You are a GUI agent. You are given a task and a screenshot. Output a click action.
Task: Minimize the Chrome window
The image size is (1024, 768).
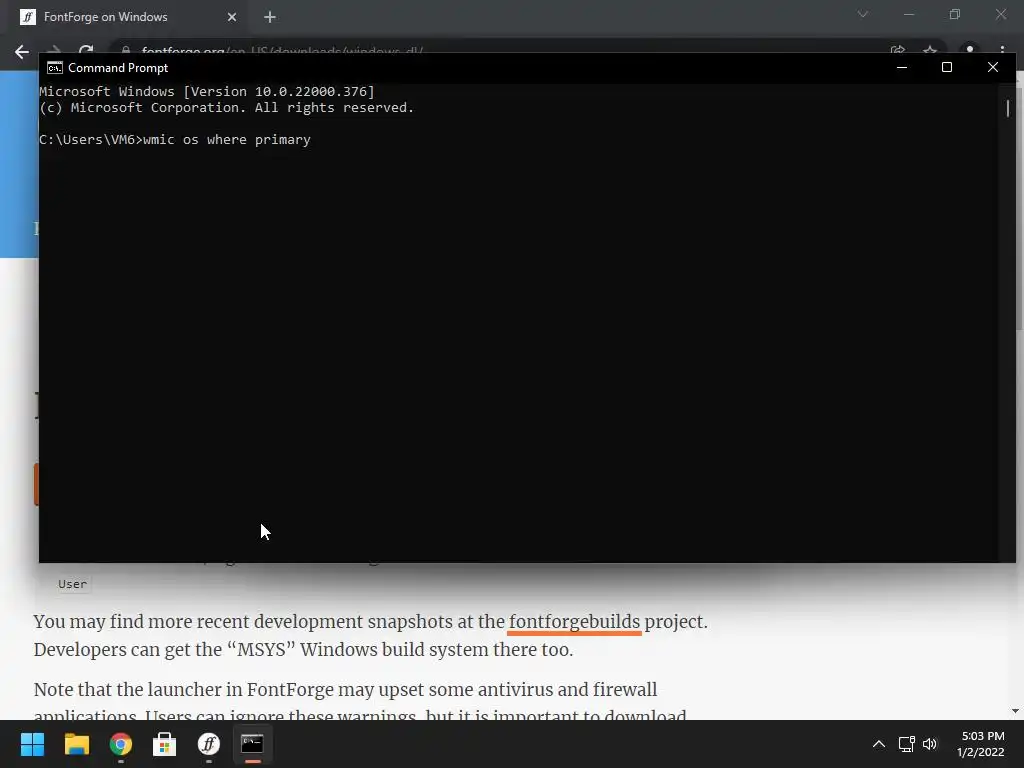click(x=908, y=14)
